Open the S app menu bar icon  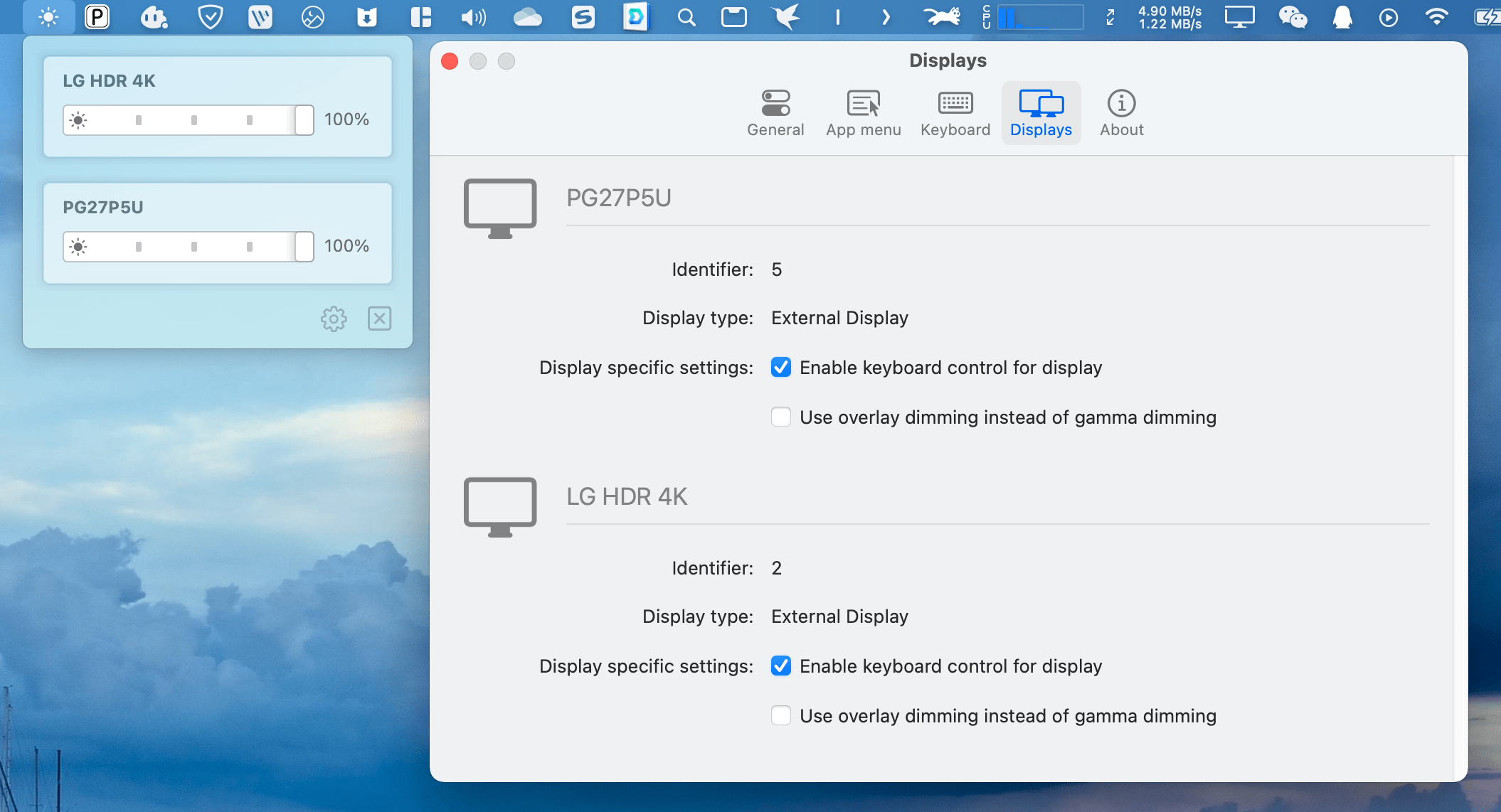pyautogui.click(x=583, y=17)
